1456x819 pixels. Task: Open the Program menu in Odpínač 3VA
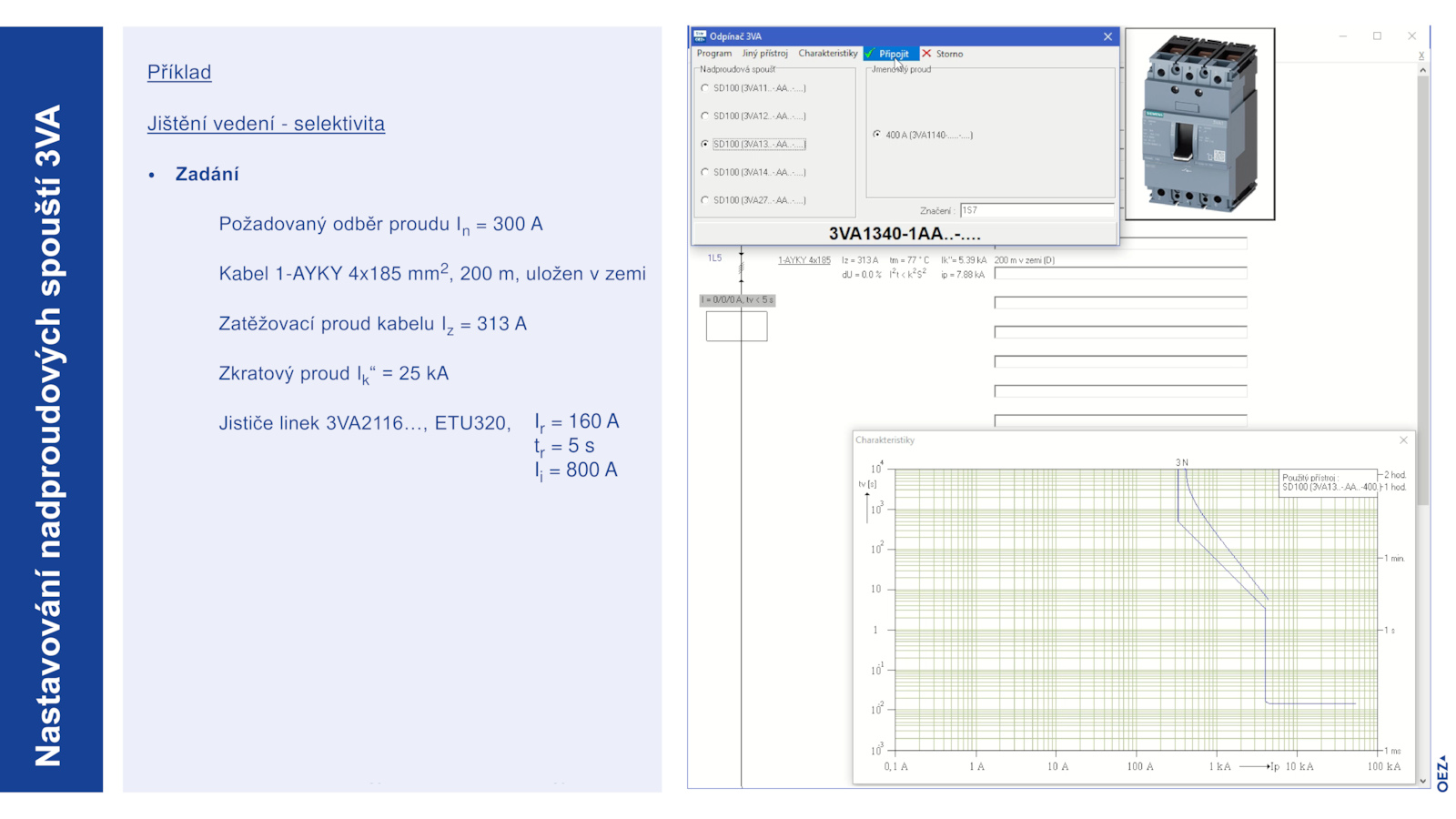(713, 54)
